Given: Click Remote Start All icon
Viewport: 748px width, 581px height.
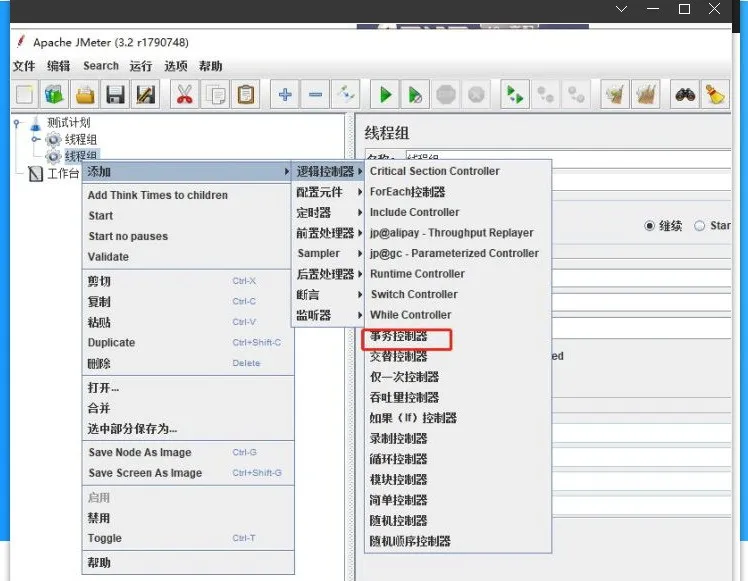Looking at the screenshot, I should tap(515, 94).
